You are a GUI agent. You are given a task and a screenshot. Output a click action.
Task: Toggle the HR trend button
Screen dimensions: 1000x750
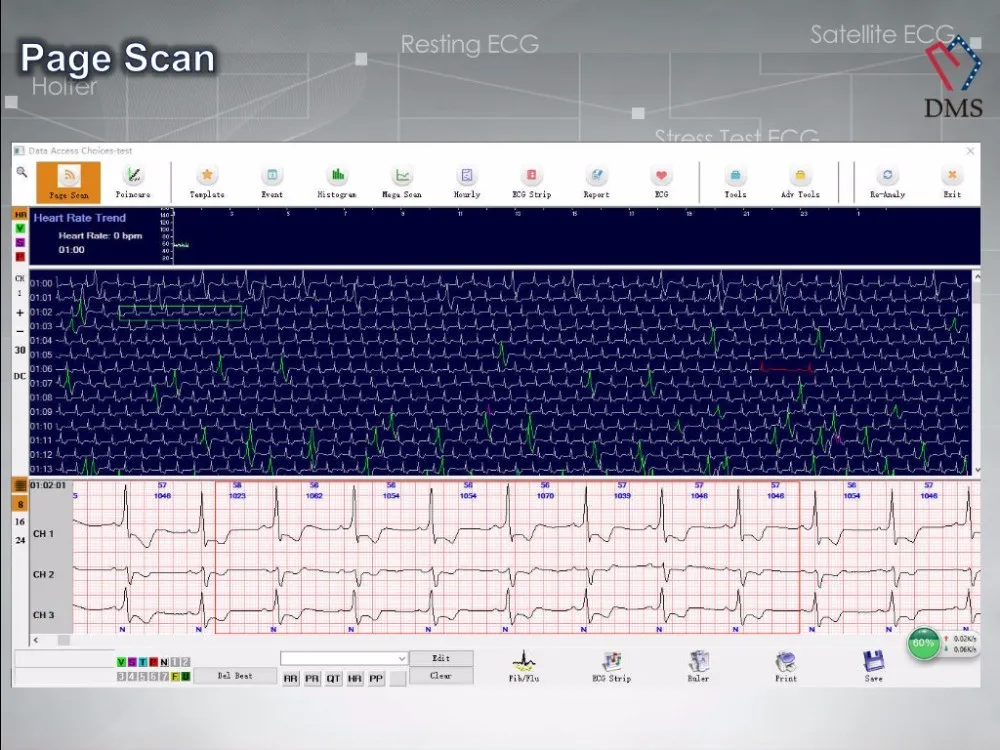[x=20, y=214]
